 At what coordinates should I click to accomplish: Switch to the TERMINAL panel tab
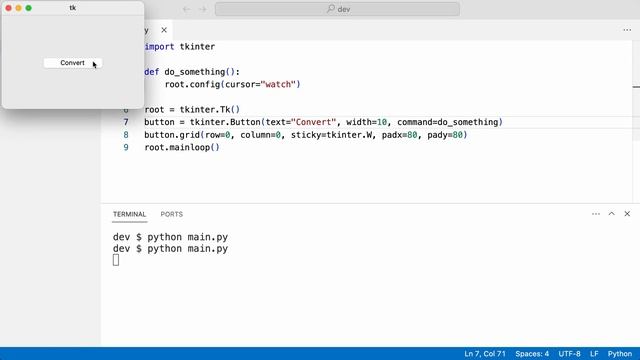(x=129, y=214)
